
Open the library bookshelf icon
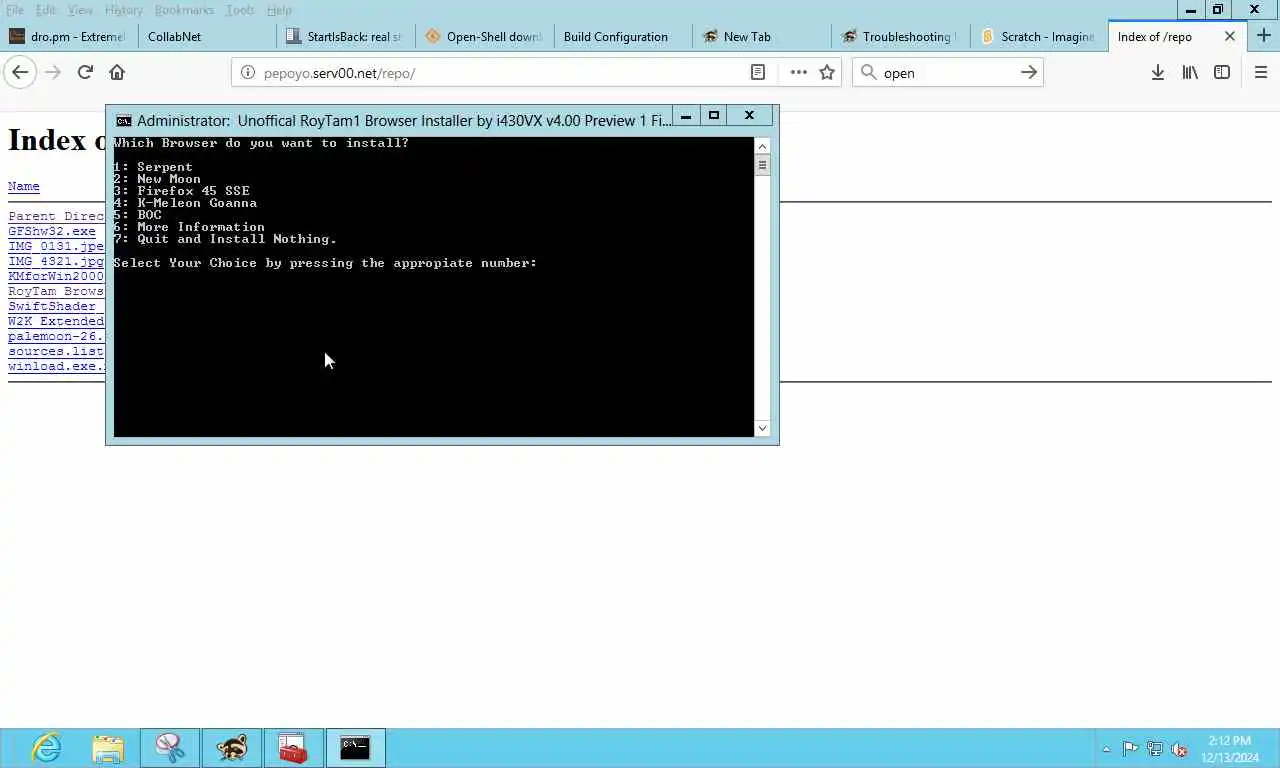coord(1190,72)
